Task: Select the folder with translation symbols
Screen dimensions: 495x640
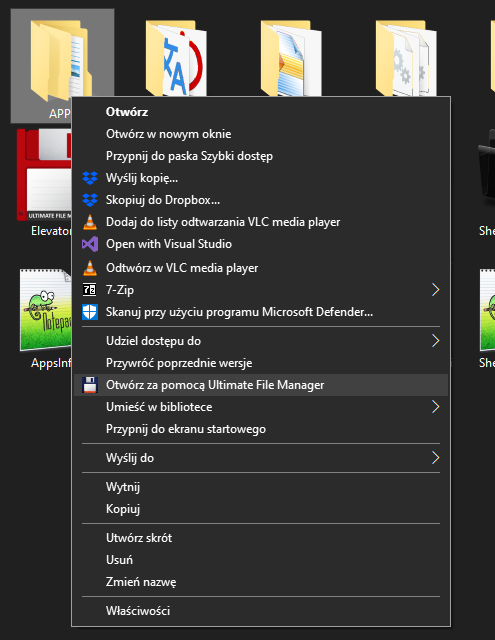Action: pyautogui.click(x=176, y=58)
